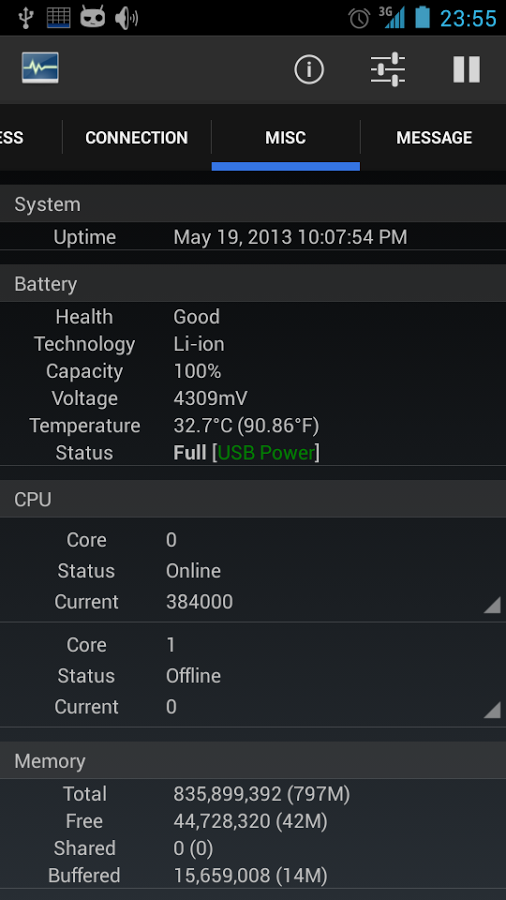Pause monitoring with the pause button

[x=466, y=69]
